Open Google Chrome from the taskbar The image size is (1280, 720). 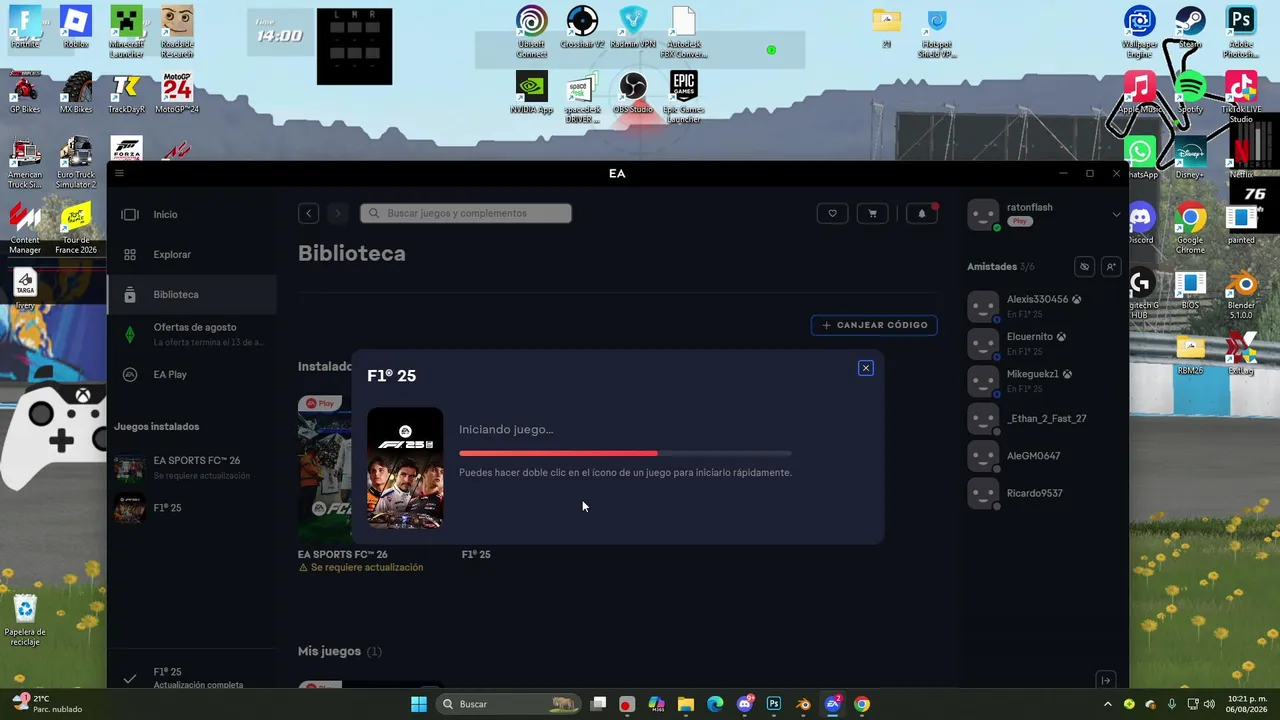862,704
